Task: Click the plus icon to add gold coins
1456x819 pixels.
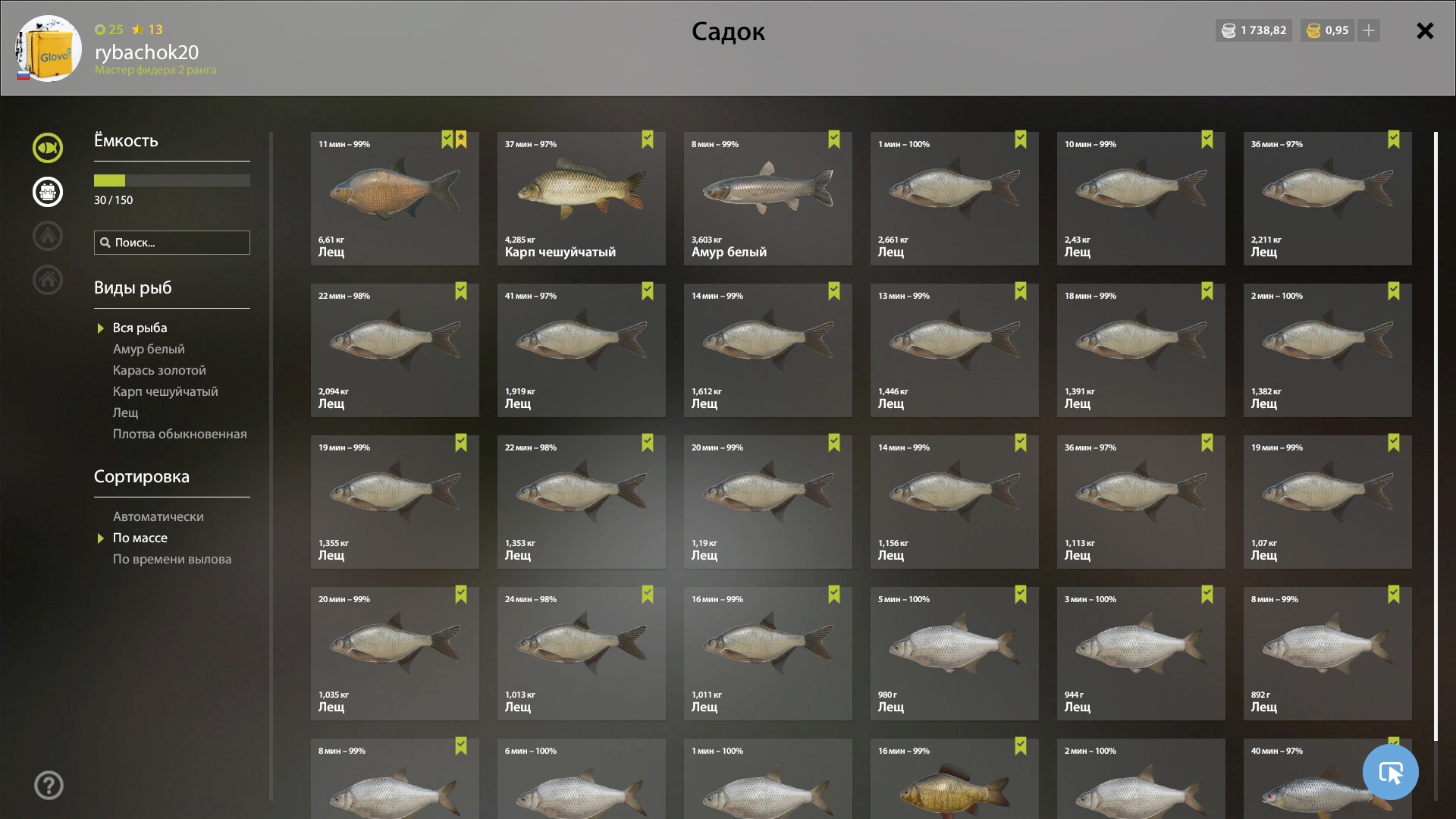Action: tap(1369, 30)
